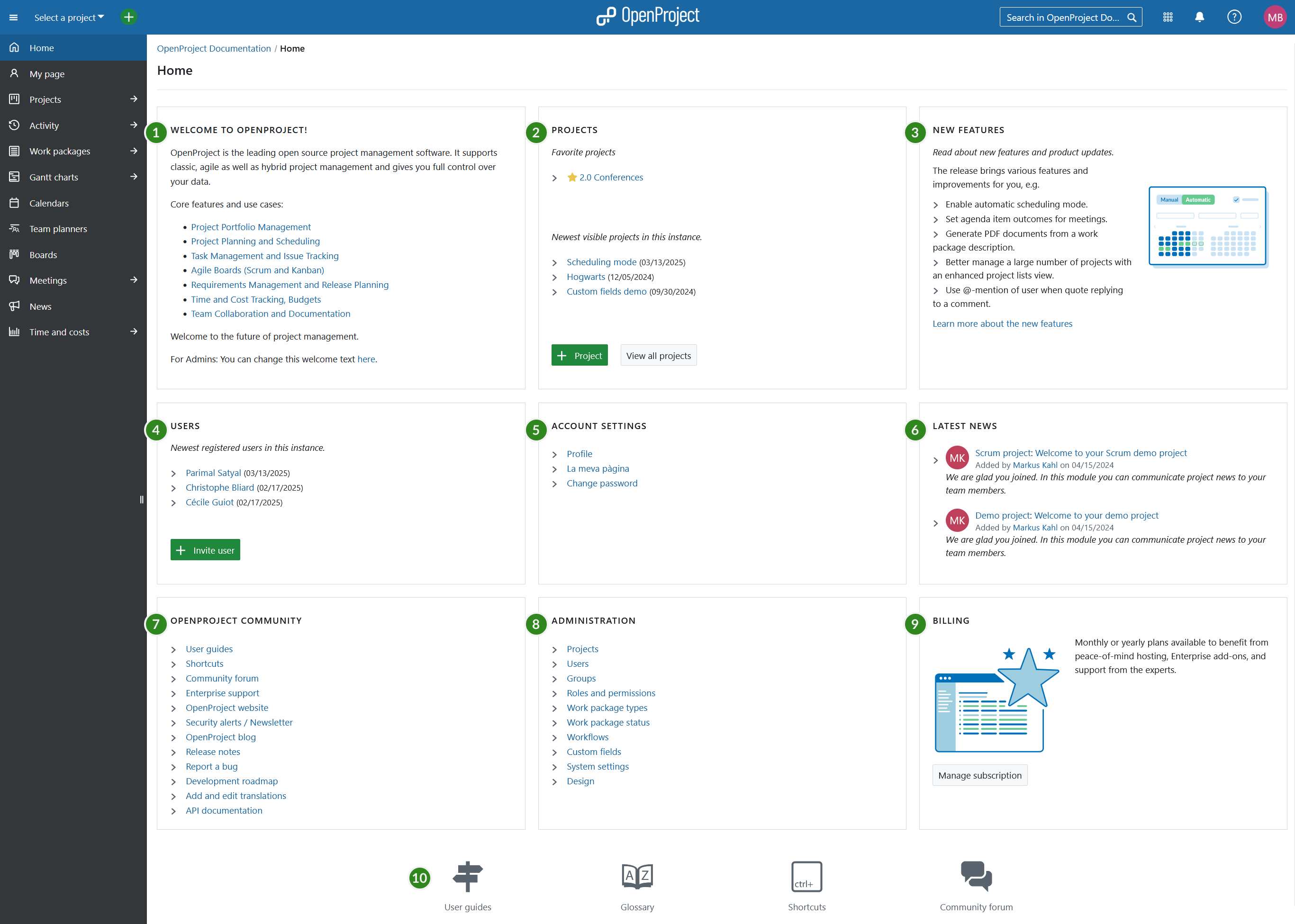The height and width of the screenshot is (924, 1295).
Task: Expand the Meetings submenu arrow
Action: 134,280
